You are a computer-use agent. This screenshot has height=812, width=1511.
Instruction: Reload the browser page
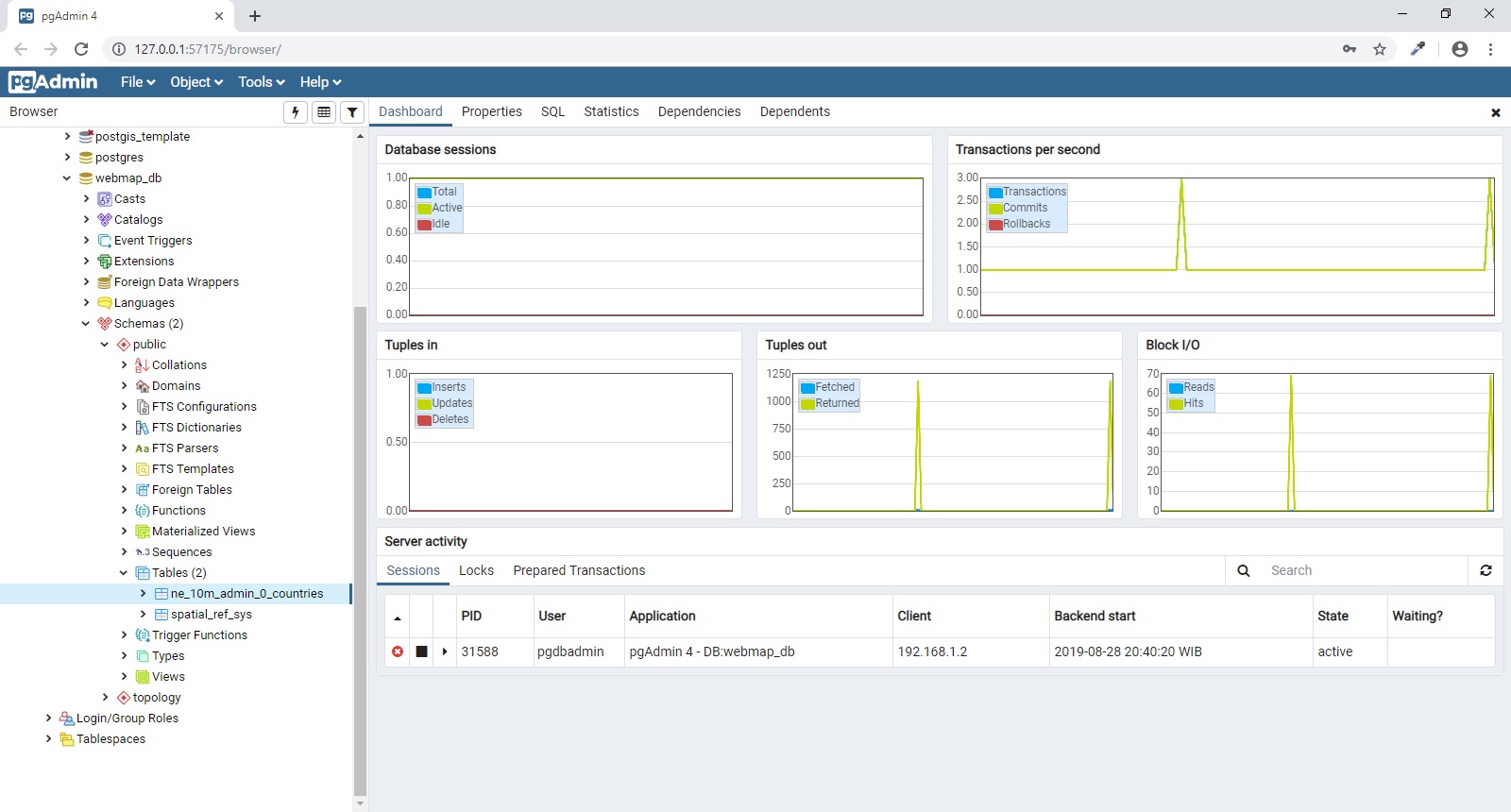[81, 49]
